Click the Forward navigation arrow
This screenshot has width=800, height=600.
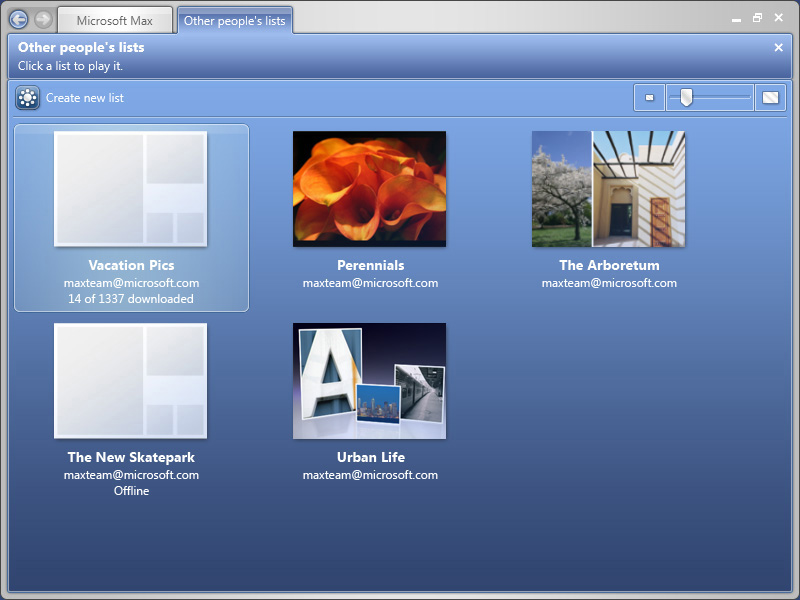[x=43, y=19]
